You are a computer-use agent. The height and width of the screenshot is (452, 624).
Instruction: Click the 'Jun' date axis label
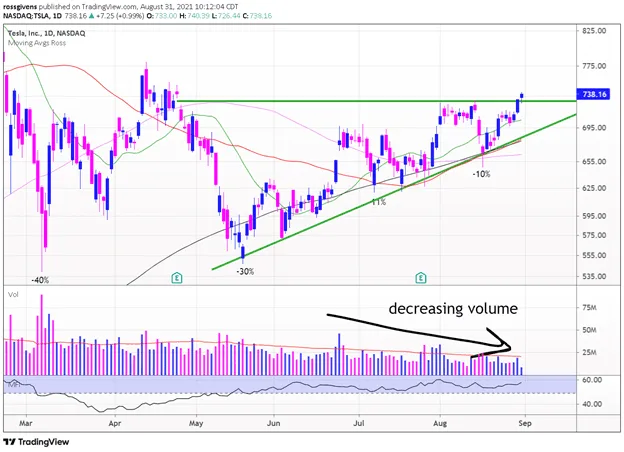[x=273, y=423]
